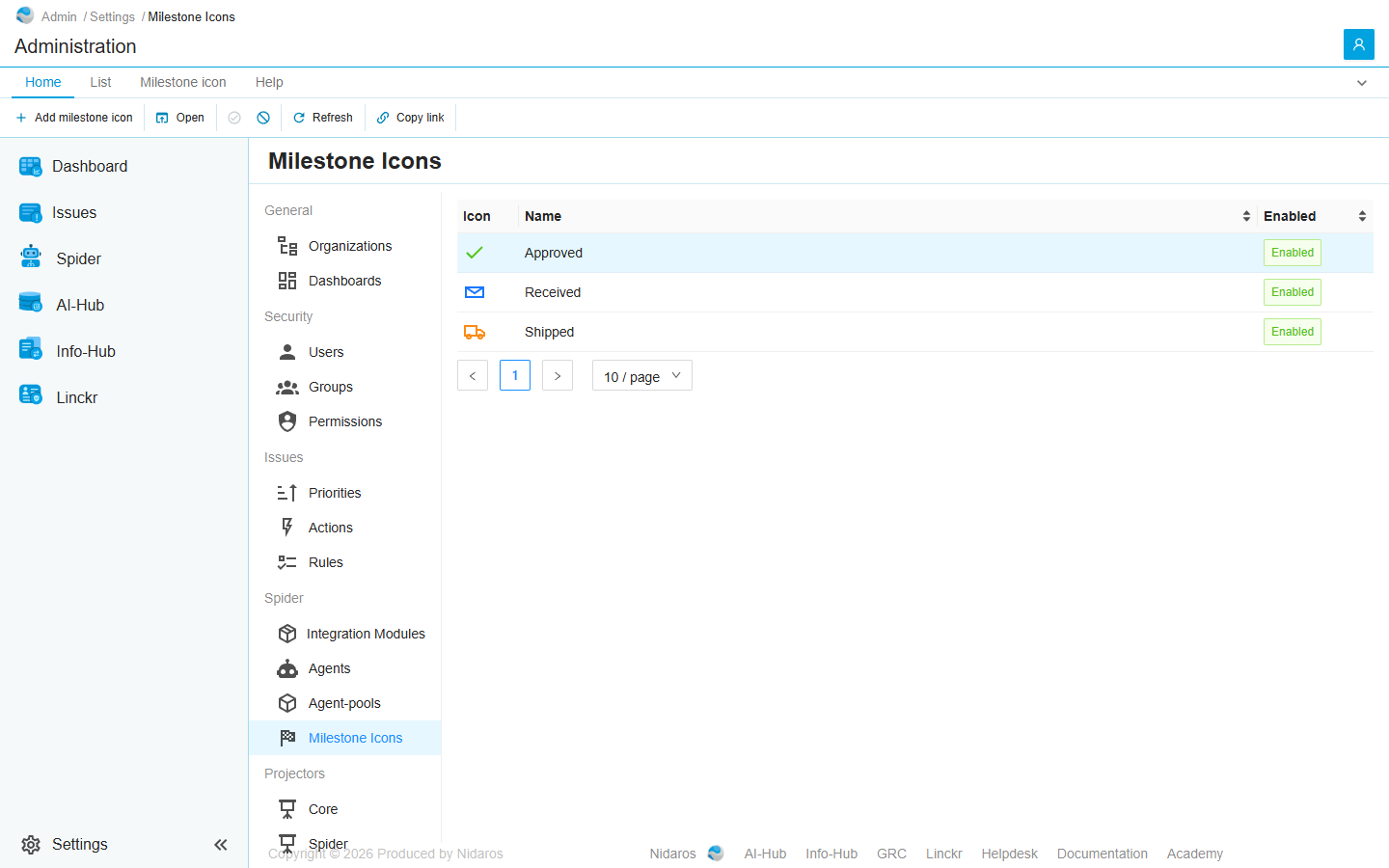Switch to the Home tab

[x=43, y=82]
